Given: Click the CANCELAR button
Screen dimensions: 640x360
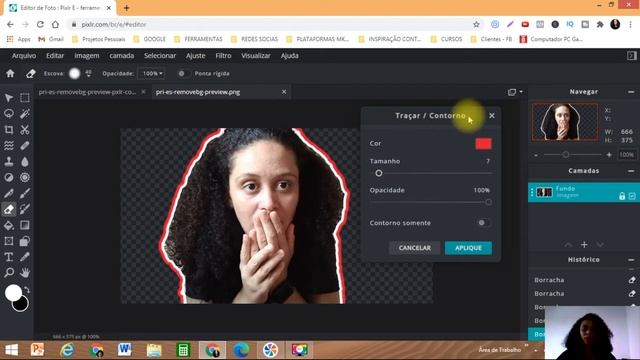Looking at the screenshot, I should coord(414,248).
